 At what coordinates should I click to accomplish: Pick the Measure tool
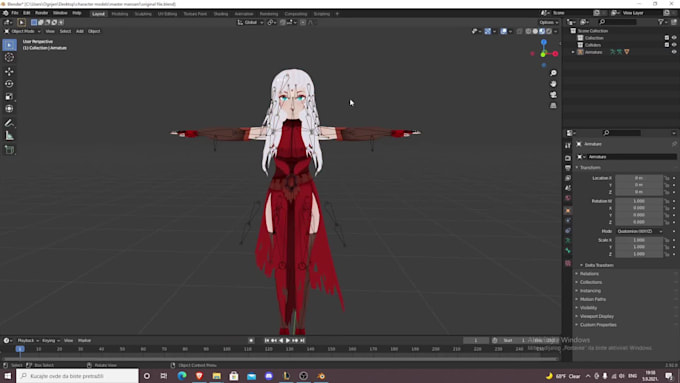pos(9,136)
